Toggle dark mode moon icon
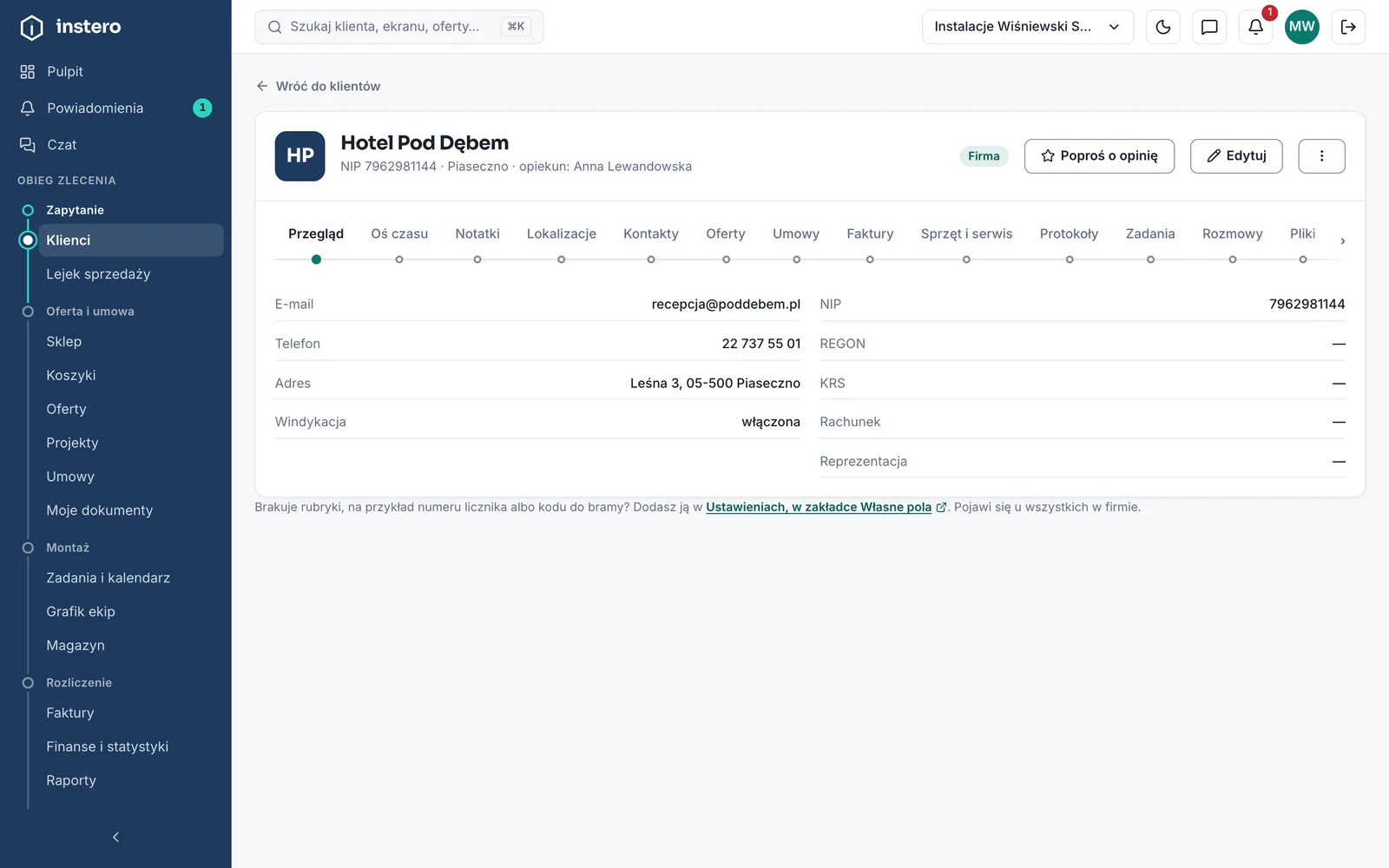Screen dimensions: 1389x868 click(1163, 27)
